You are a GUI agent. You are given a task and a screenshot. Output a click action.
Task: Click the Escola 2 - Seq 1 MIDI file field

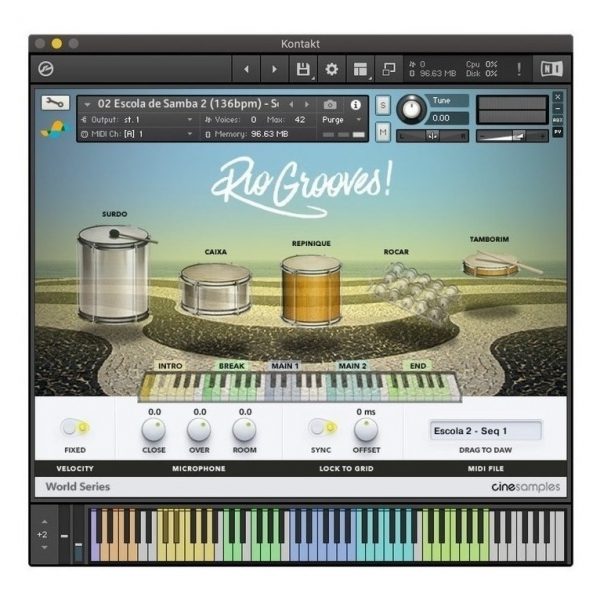coord(486,431)
